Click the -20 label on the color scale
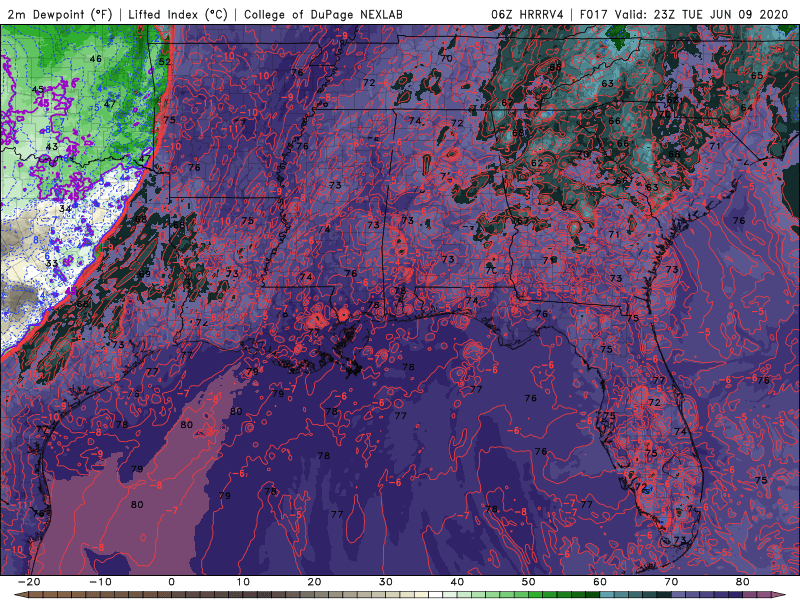800x600 pixels. (29, 582)
